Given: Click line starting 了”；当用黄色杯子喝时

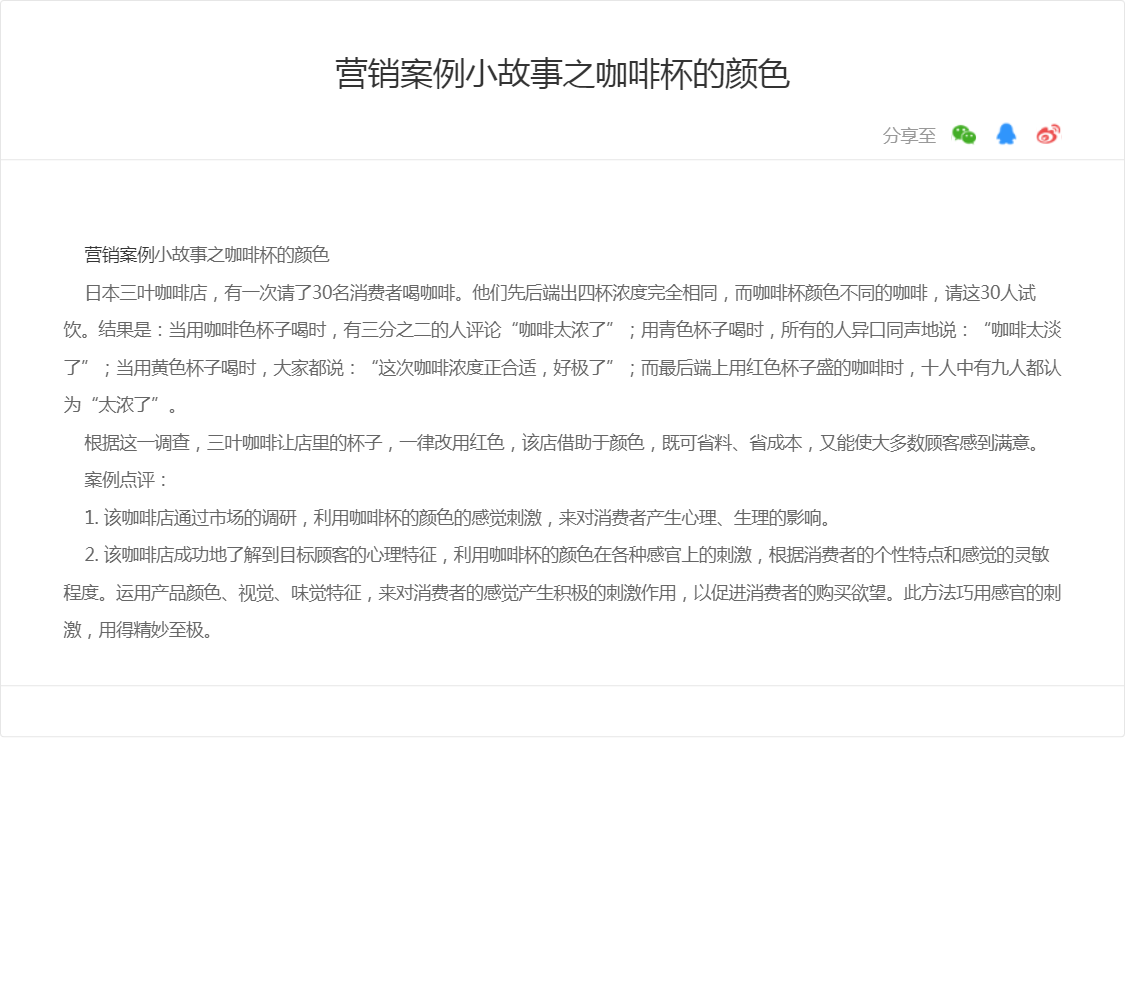Looking at the screenshot, I should [562, 368].
